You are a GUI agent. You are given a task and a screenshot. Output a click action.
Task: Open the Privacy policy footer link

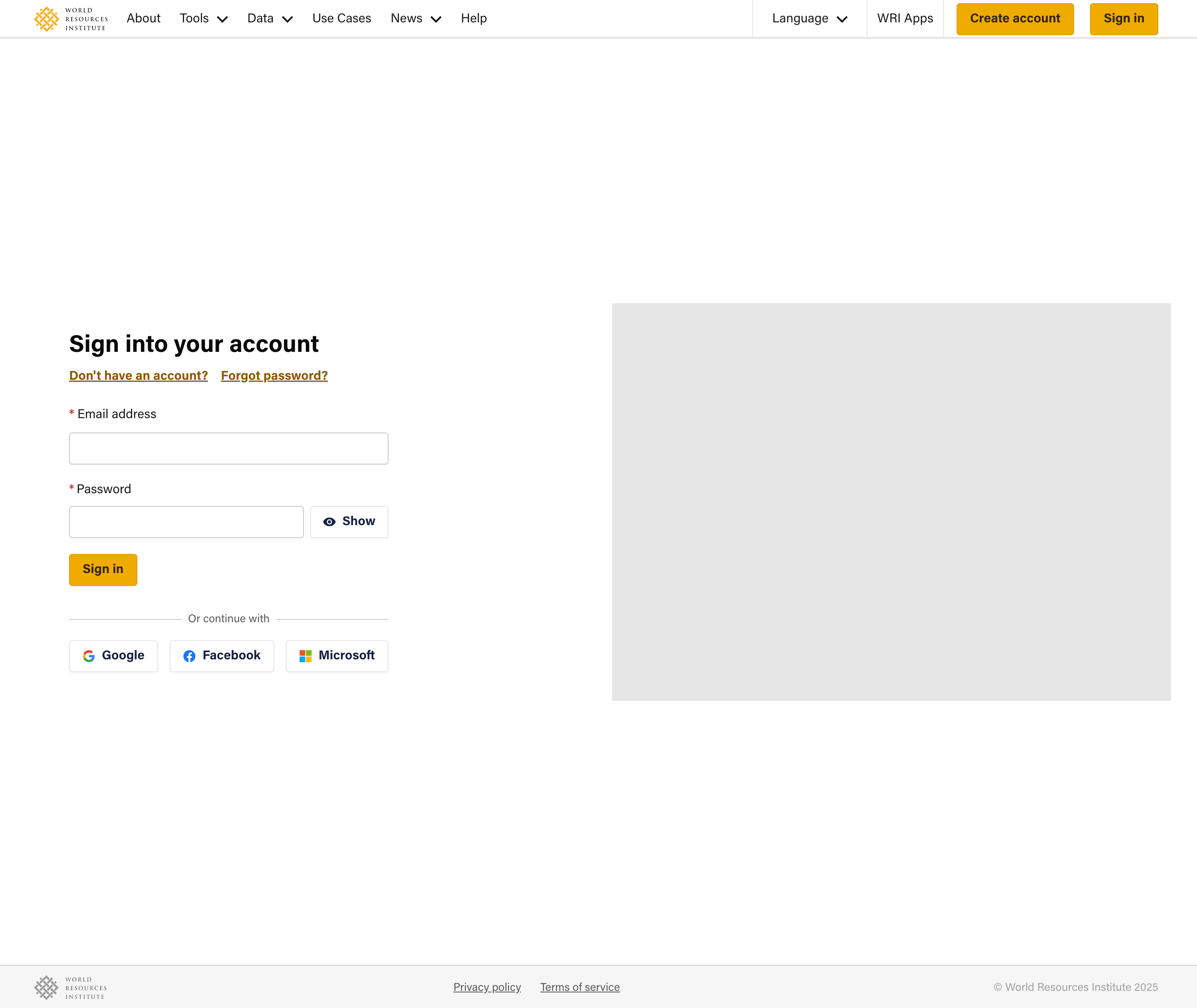487,987
